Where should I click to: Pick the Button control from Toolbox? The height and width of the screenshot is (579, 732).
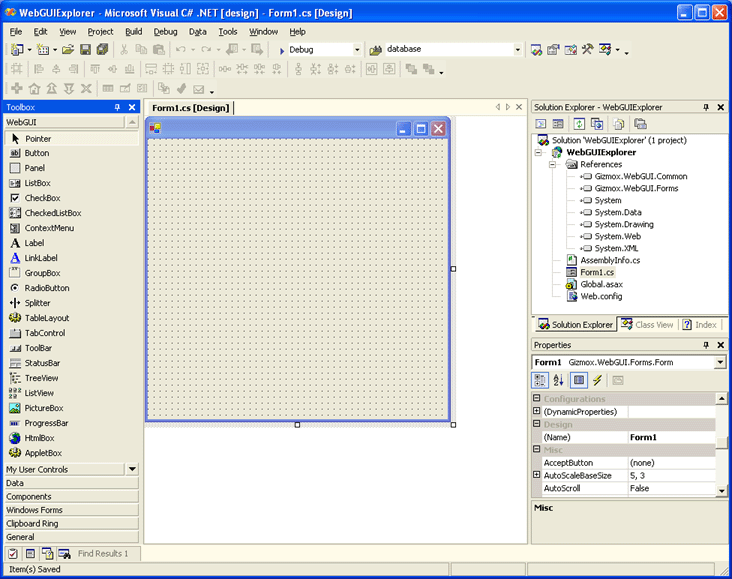click(71, 153)
